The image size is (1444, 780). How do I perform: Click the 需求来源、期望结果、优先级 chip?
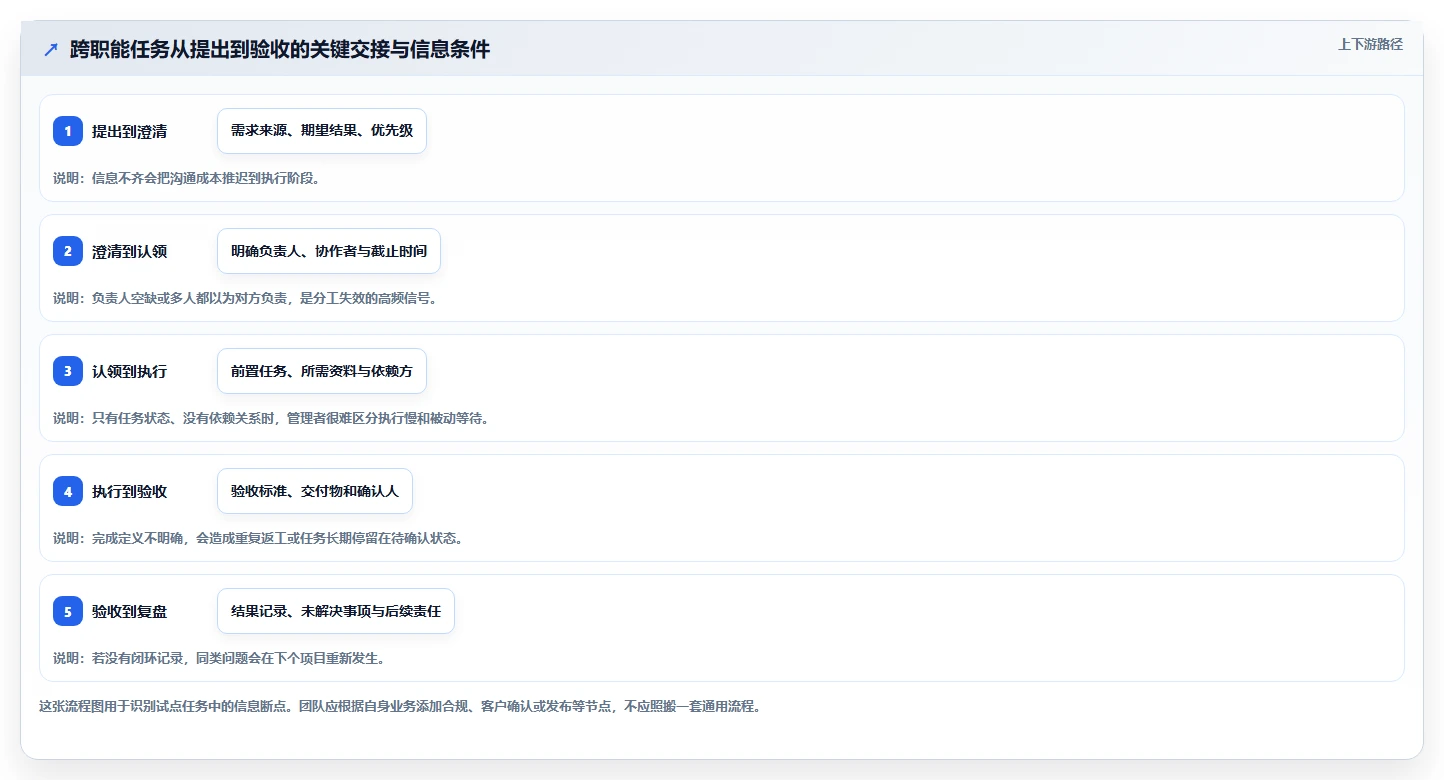click(322, 131)
